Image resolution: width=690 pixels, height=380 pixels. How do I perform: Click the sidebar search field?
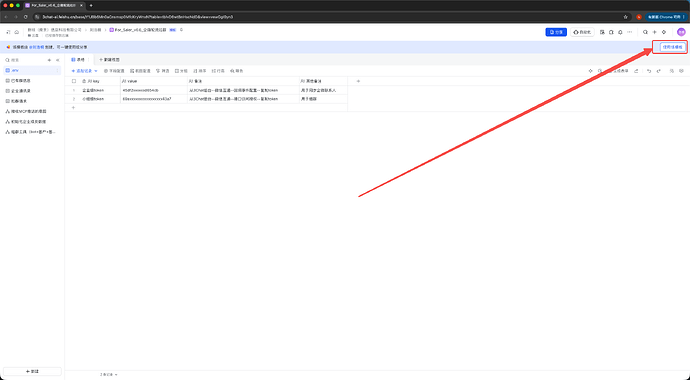coord(24,60)
